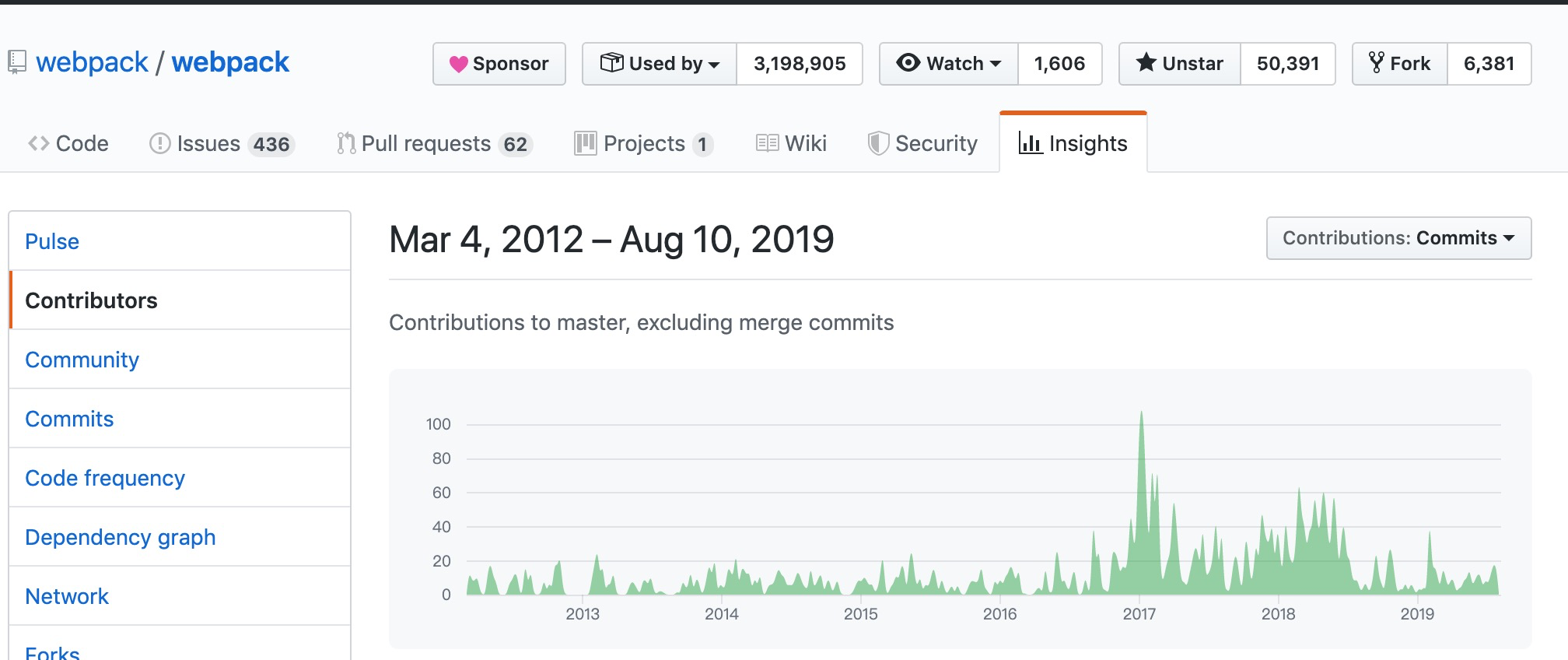This screenshot has width=1568, height=660.
Task: View the 50,391 stargazers count
Action: [1288, 64]
